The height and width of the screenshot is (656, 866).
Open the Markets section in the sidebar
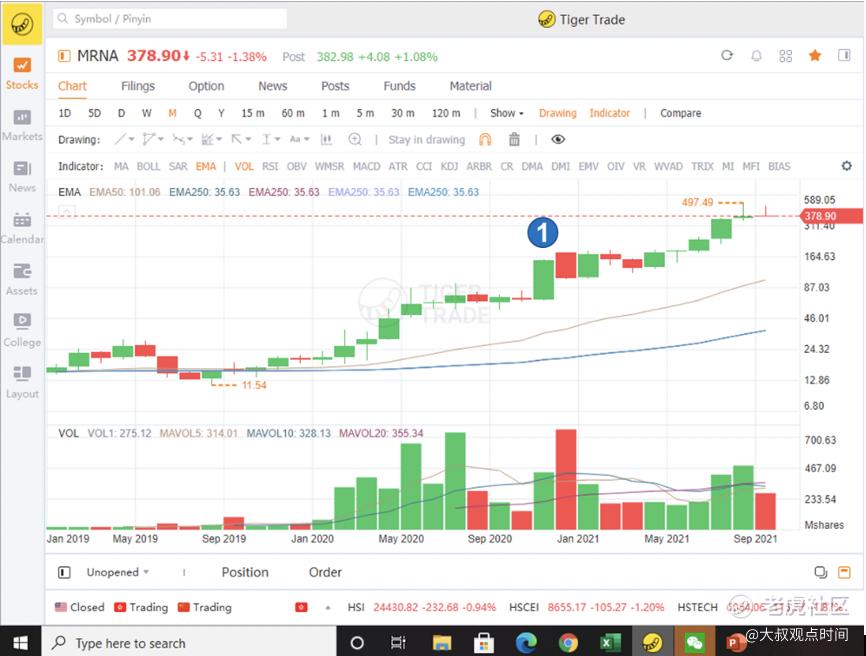tap(22, 125)
